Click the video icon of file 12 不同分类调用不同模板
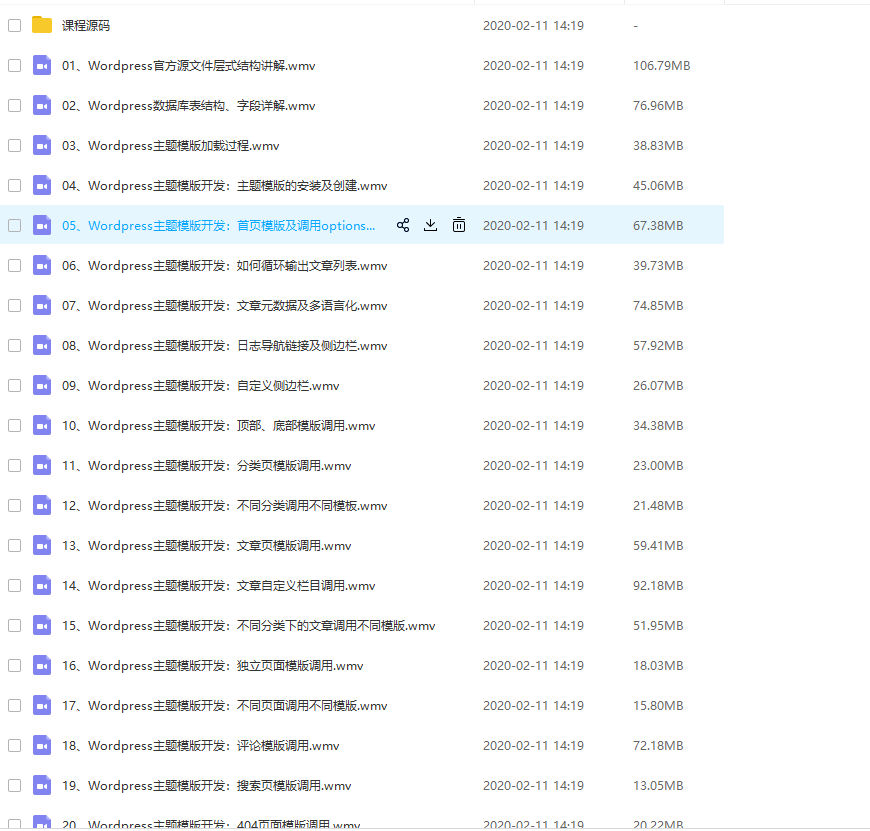870x831 pixels. coord(42,505)
